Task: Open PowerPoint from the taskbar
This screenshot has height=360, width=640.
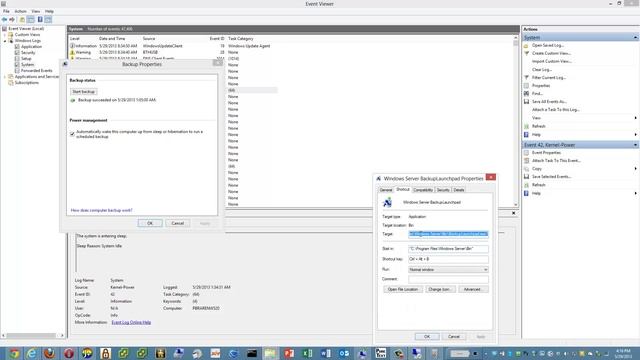Action: coord(289,353)
